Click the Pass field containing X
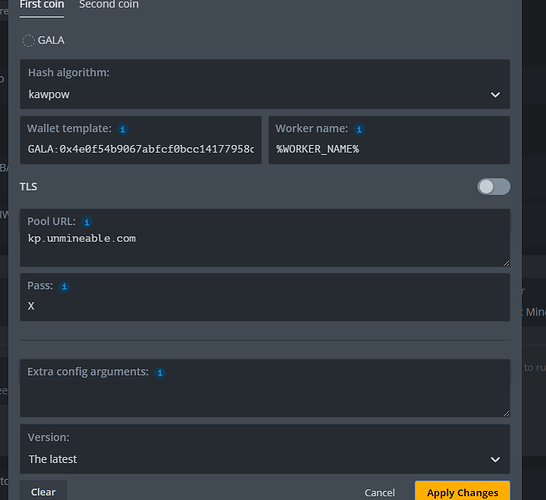The image size is (546, 500). tap(265, 297)
